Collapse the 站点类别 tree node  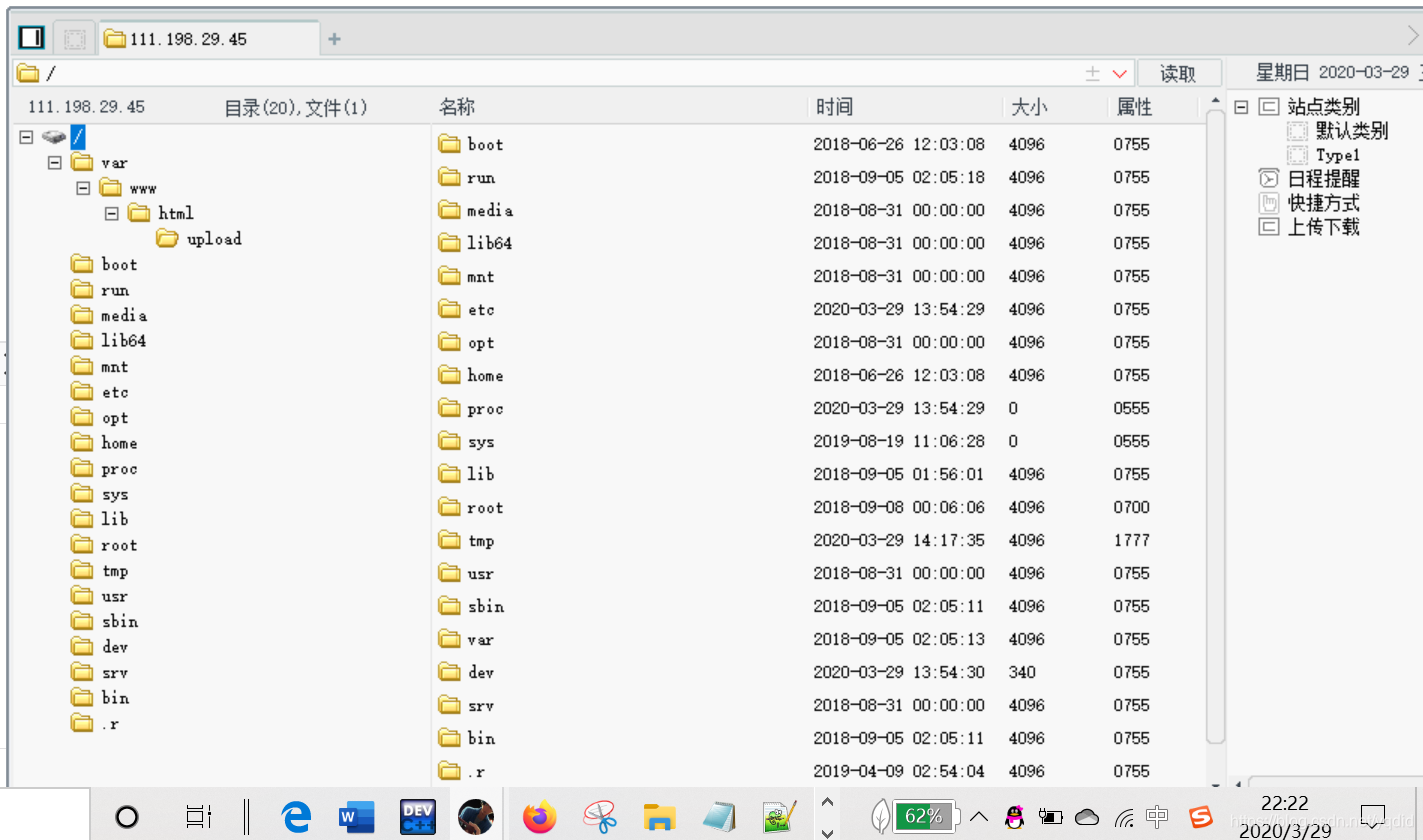[x=1241, y=106]
